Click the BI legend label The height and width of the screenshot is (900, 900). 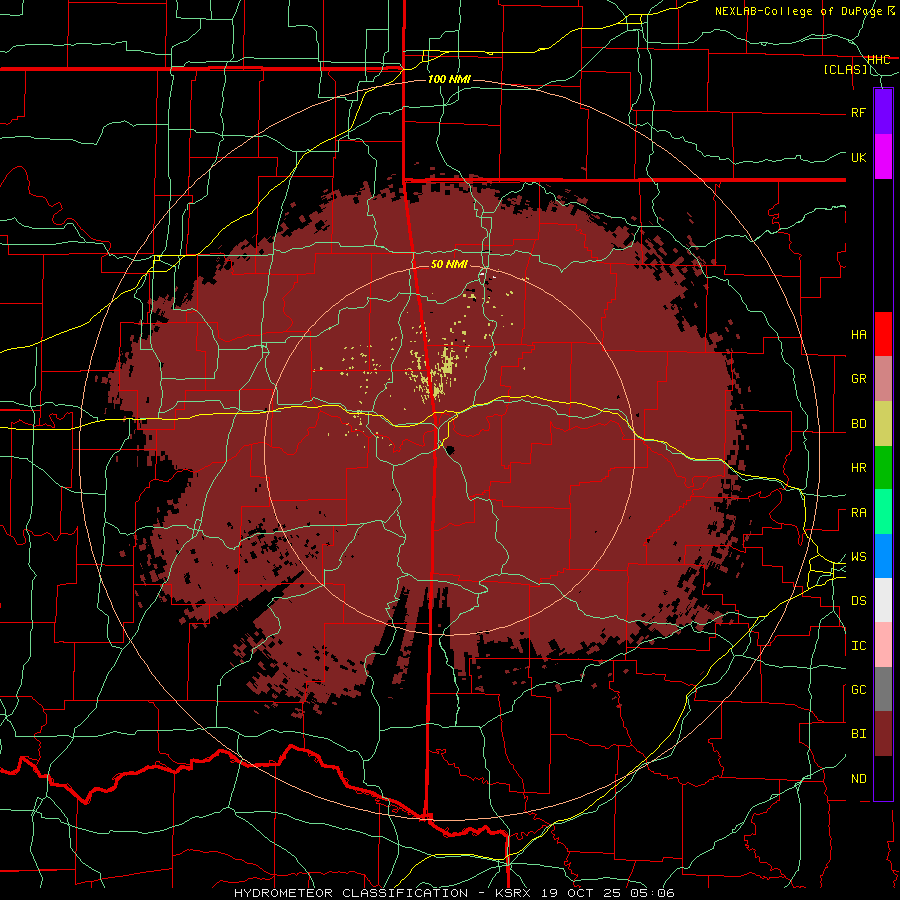(858, 734)
